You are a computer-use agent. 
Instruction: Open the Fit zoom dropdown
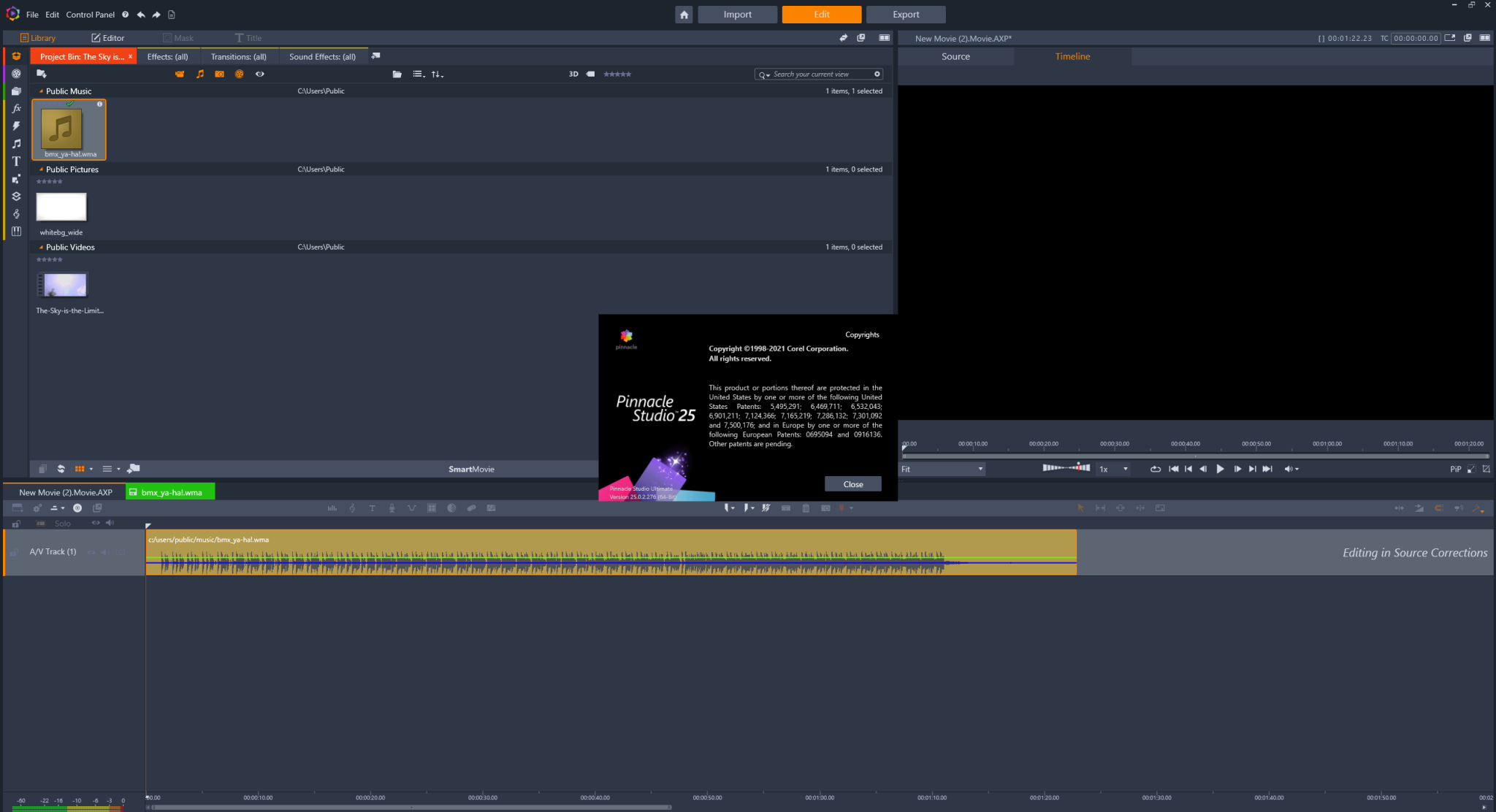point(942,470)
